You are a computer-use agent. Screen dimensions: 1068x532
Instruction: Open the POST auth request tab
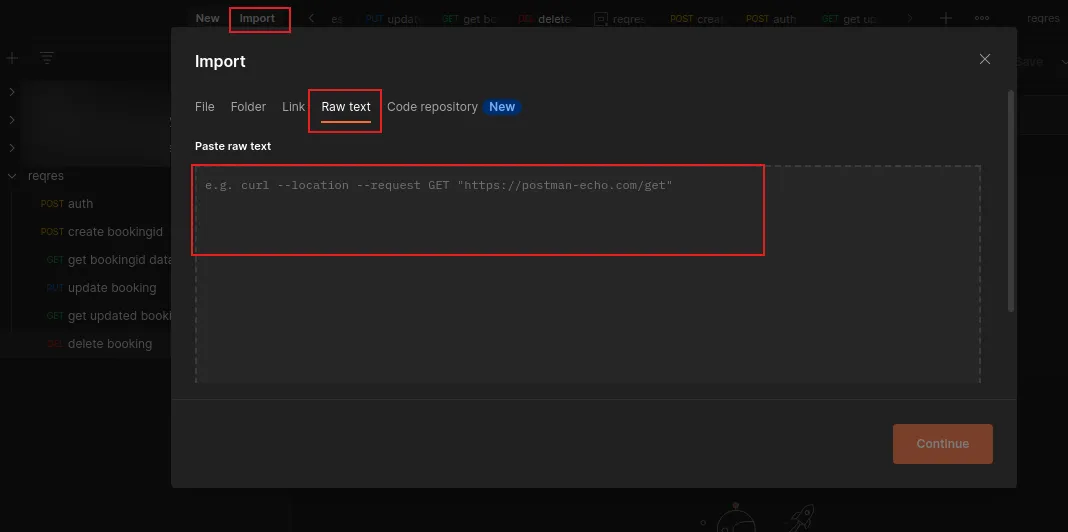(771, 19)
